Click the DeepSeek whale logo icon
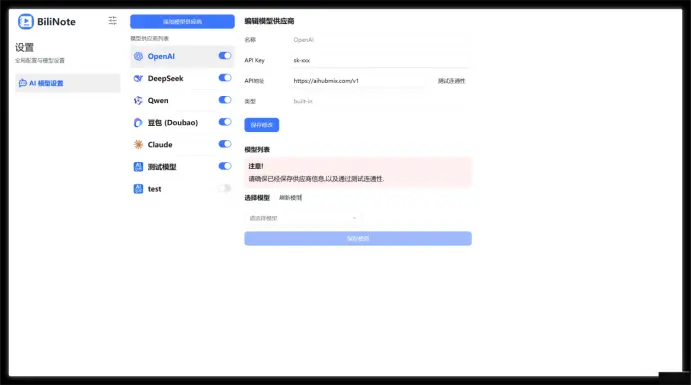 coord(138,78)
